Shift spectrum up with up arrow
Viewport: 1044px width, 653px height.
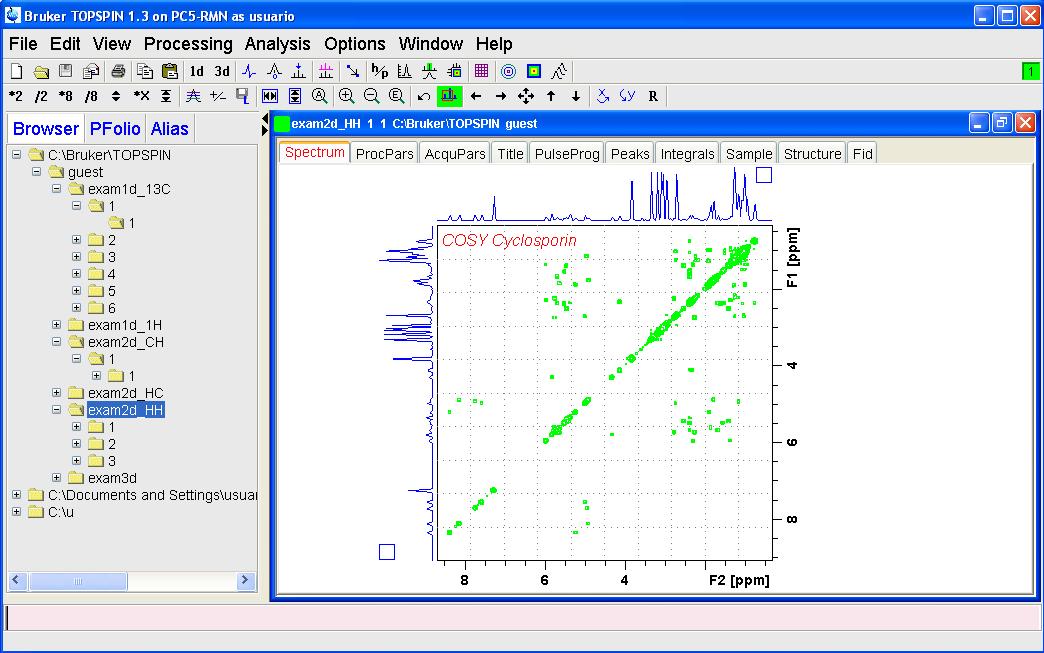click(551, 97)
